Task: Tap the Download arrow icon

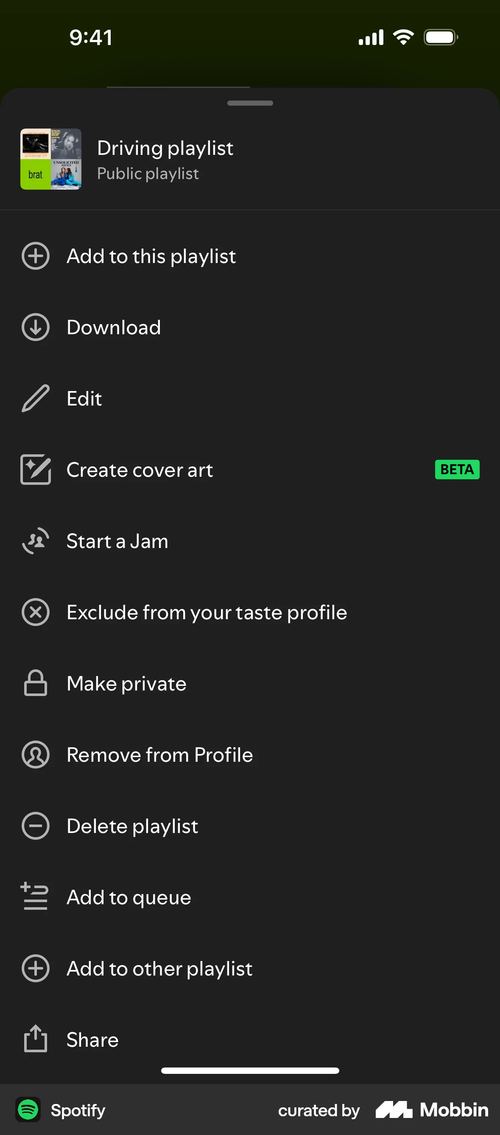Action: coord(35,327)
